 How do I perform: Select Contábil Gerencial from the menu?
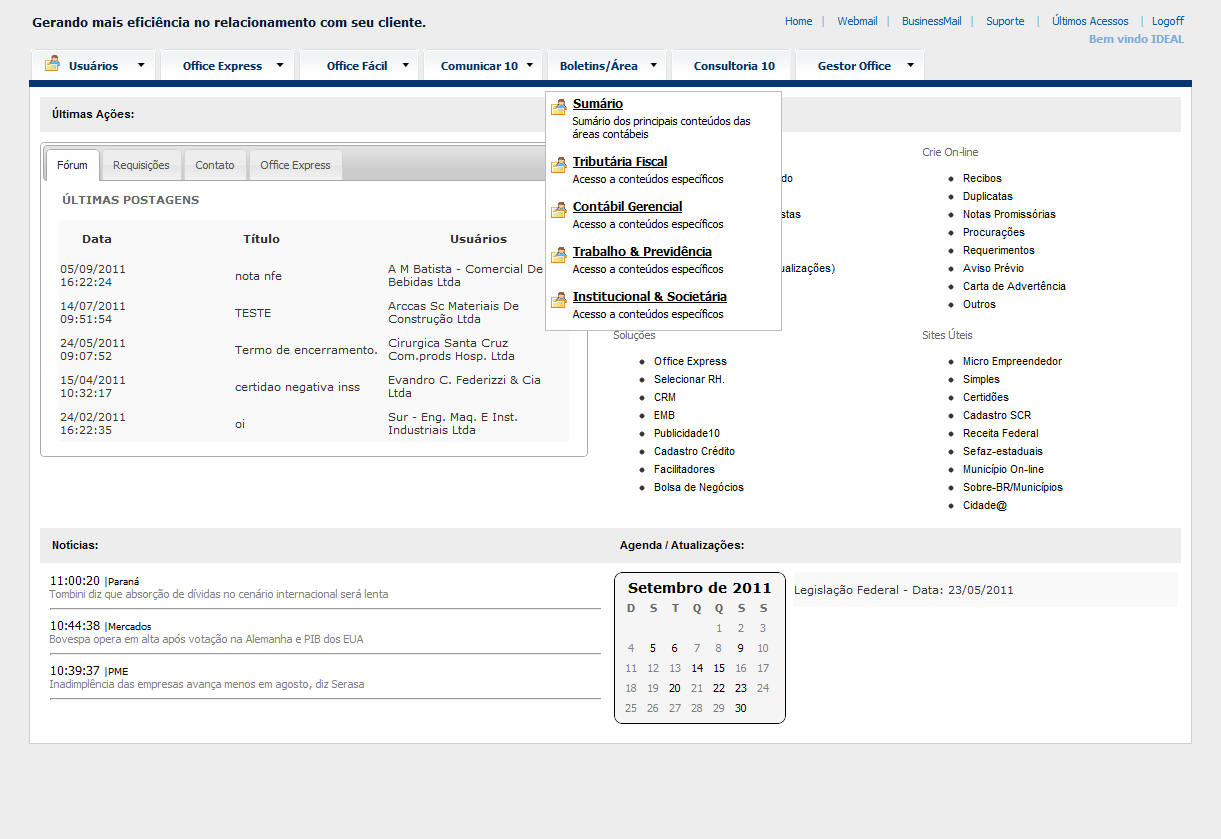tap(627, 207)
